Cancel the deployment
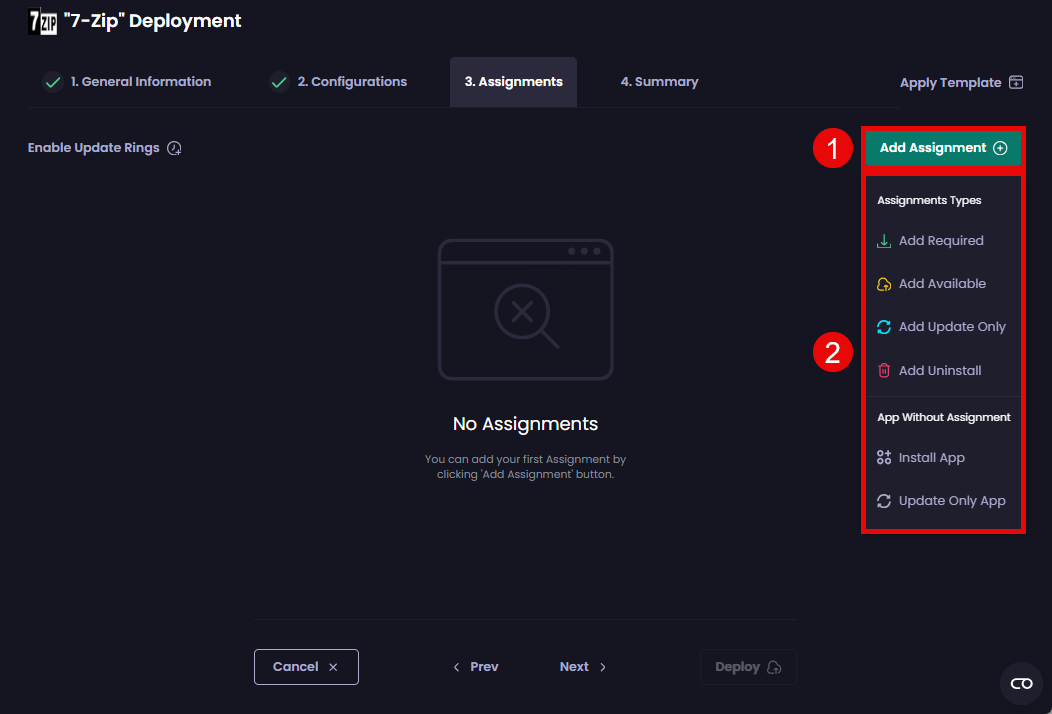The width and height of the screenshot is (1052, 714). 306,667
